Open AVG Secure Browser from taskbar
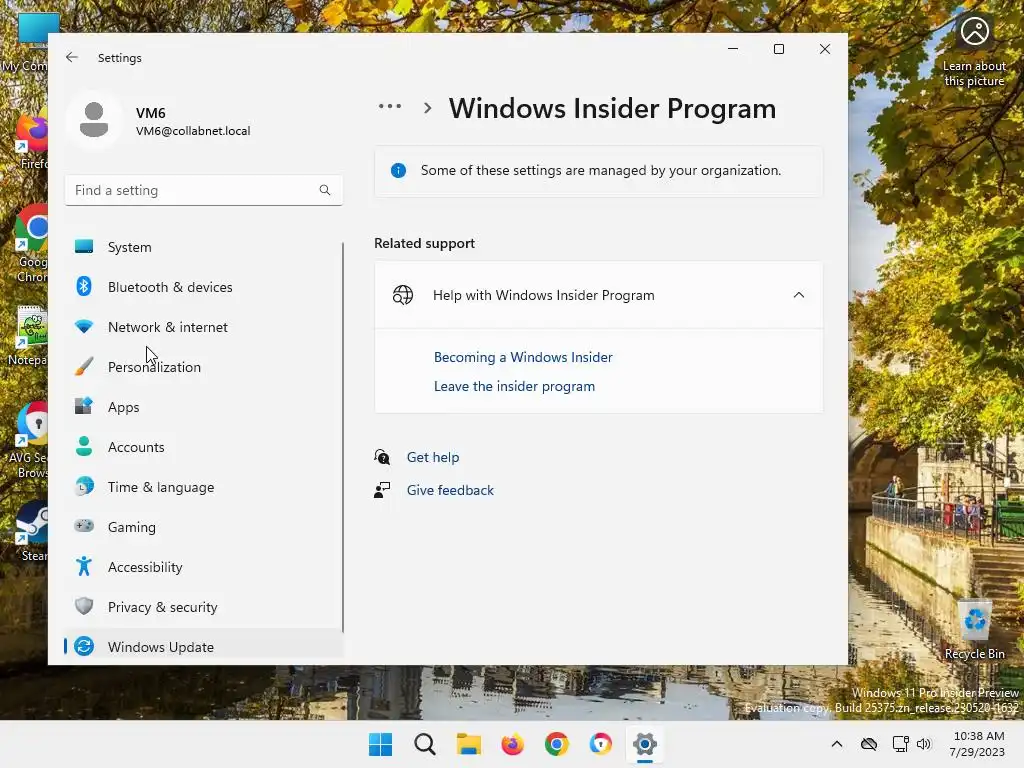1024x768 pixels. pyautogui.click(x=600, y=744)
